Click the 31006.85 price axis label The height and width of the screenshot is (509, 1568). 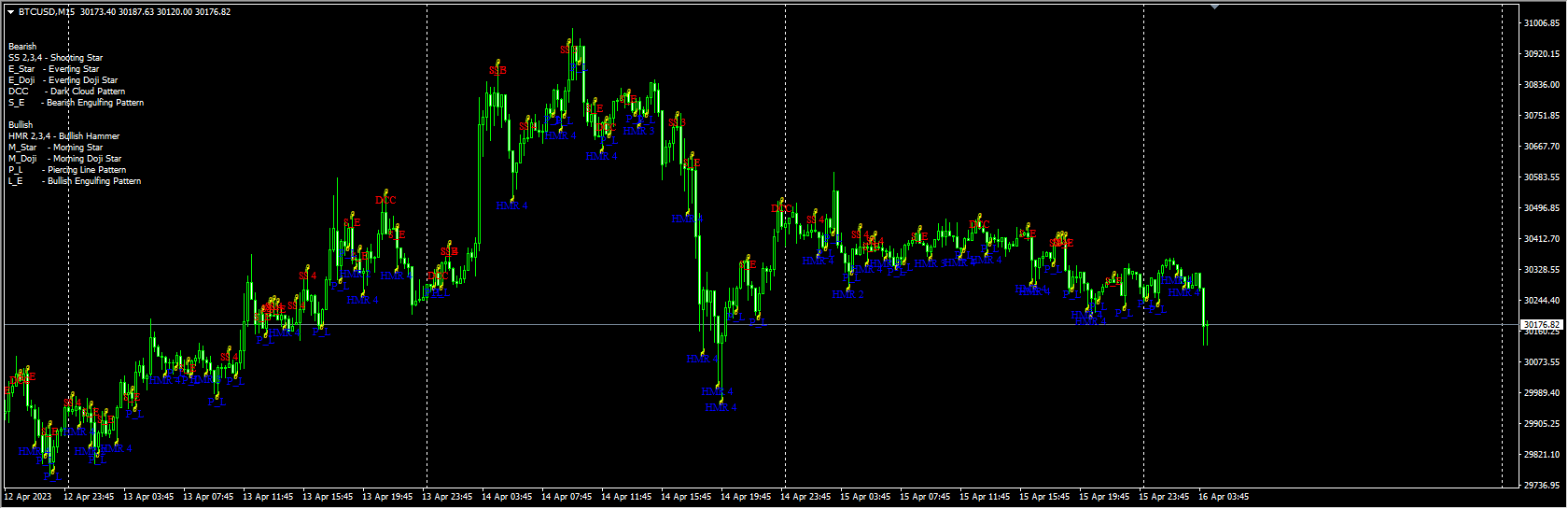point(1542,22)
